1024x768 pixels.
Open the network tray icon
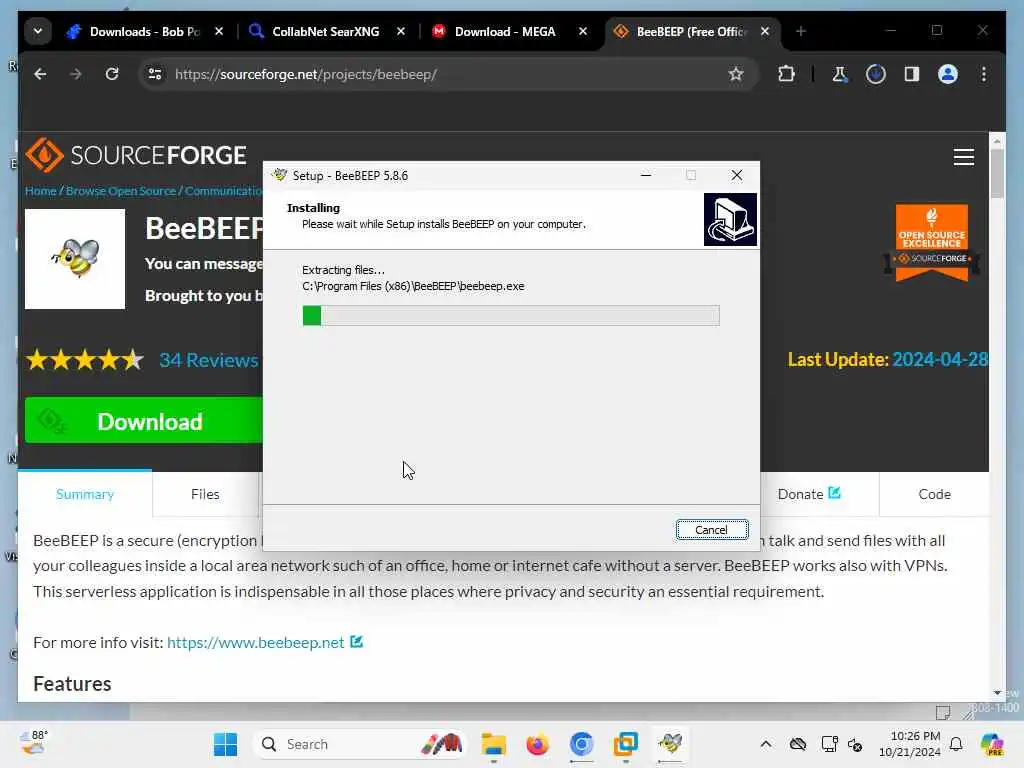pyautogui.click(x=829, y=744)
